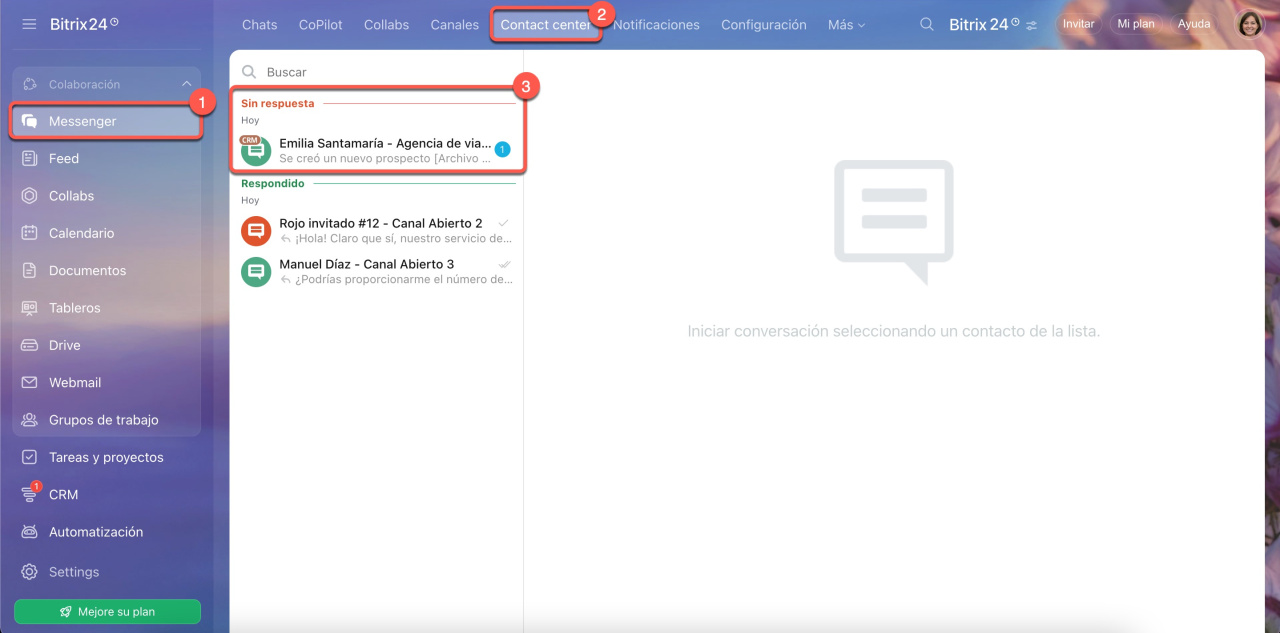Open Tareas y proyectos checkbox icon
The height and width of the screenshot is (633, 1280).
[30, 457]
